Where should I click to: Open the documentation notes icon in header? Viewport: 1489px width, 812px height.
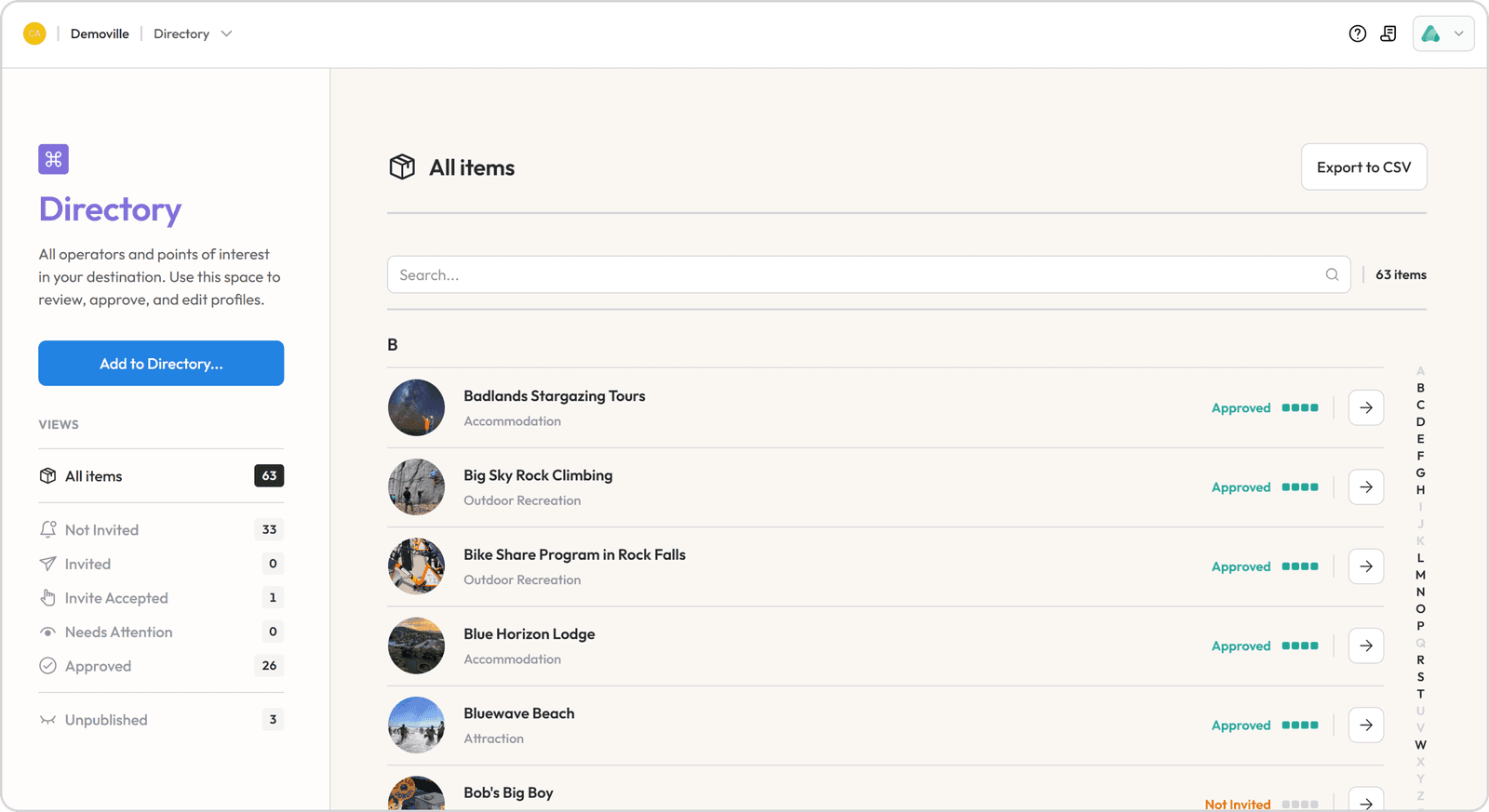tap(1388, 33)
